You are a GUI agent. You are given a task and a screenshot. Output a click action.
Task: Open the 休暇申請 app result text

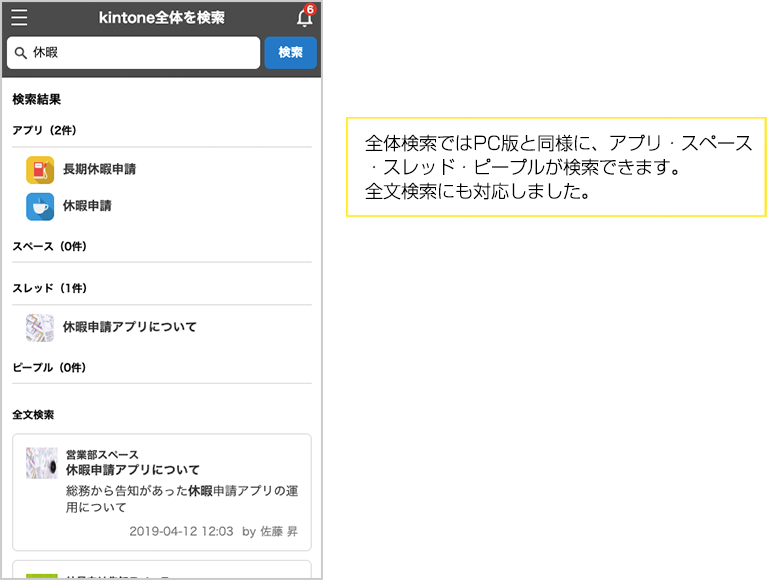(x=87, y=206)
